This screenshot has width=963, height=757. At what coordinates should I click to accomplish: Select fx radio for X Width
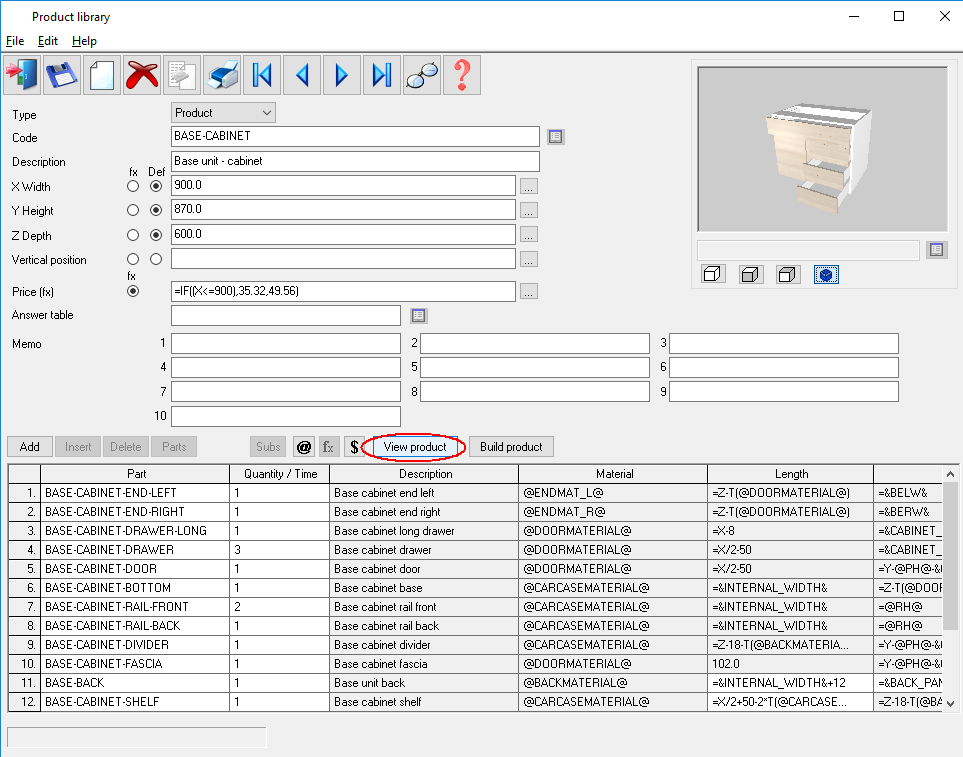point(133,186)
